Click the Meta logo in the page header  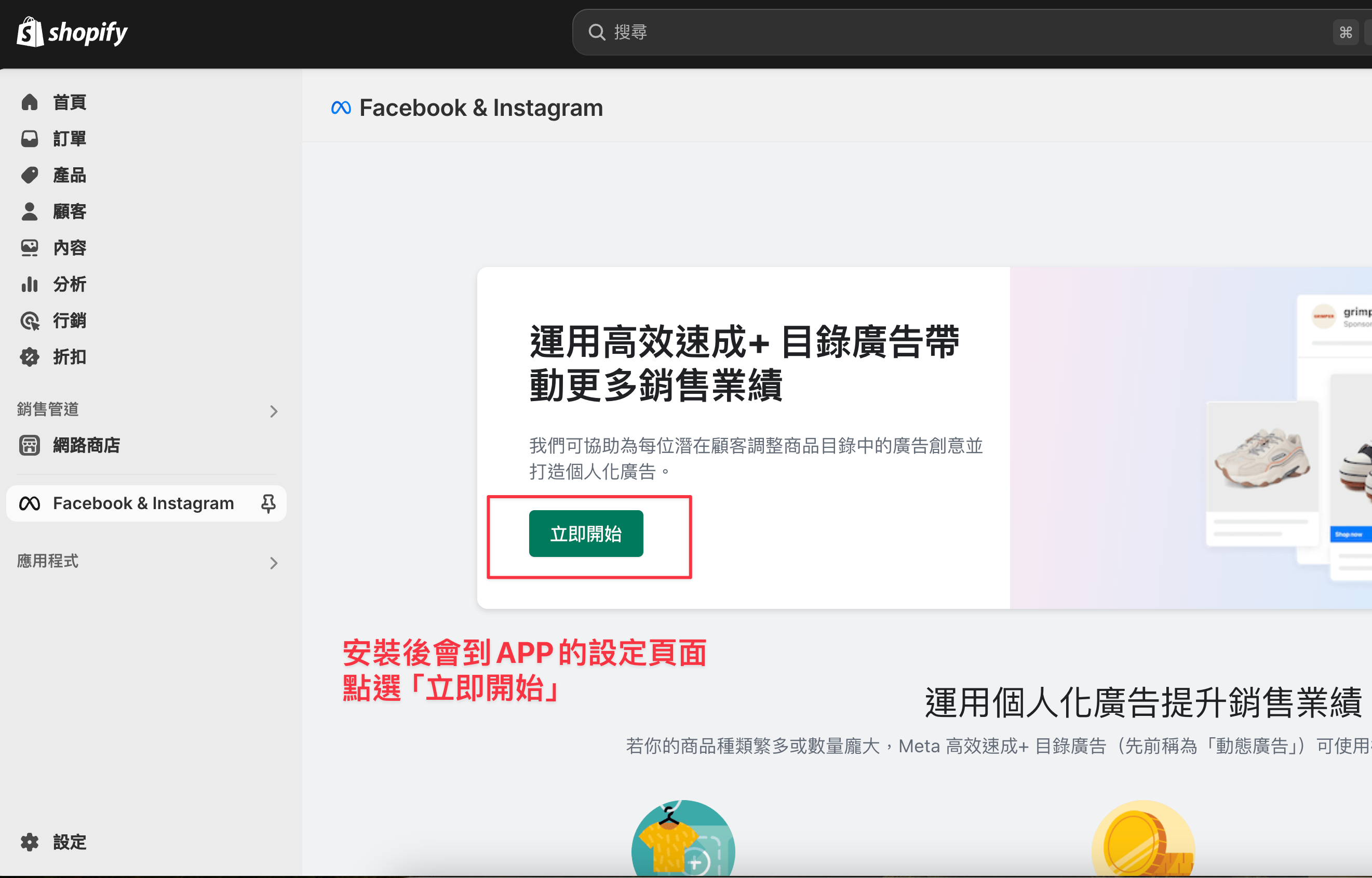(x=341, y=108)
